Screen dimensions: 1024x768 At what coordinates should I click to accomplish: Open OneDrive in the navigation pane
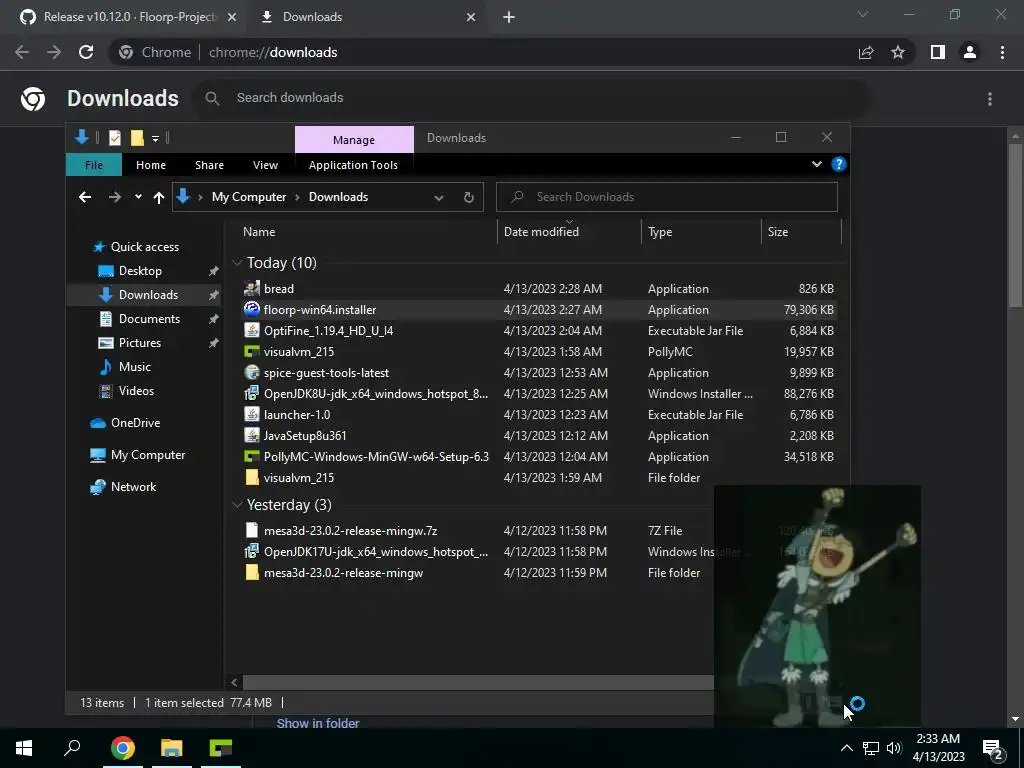[135, 423]
